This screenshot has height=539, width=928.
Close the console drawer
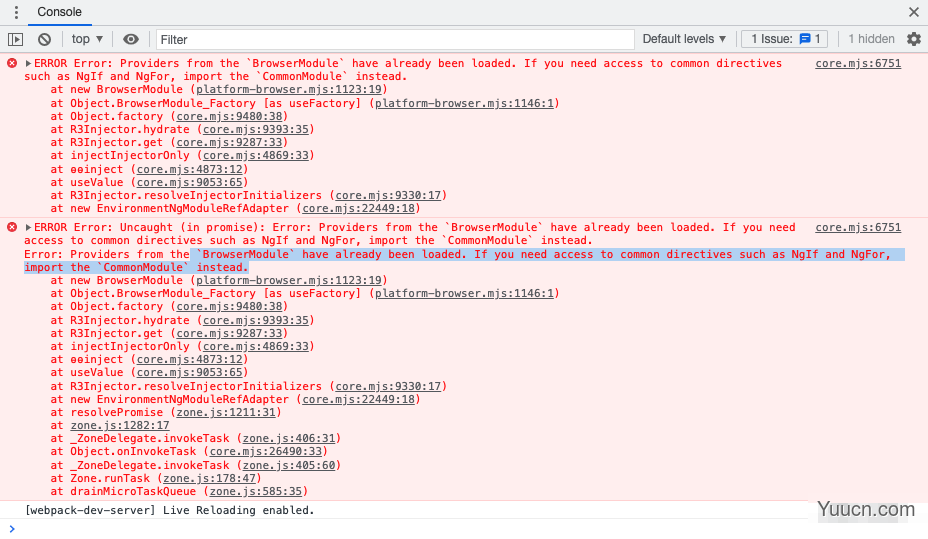(914, 12)
